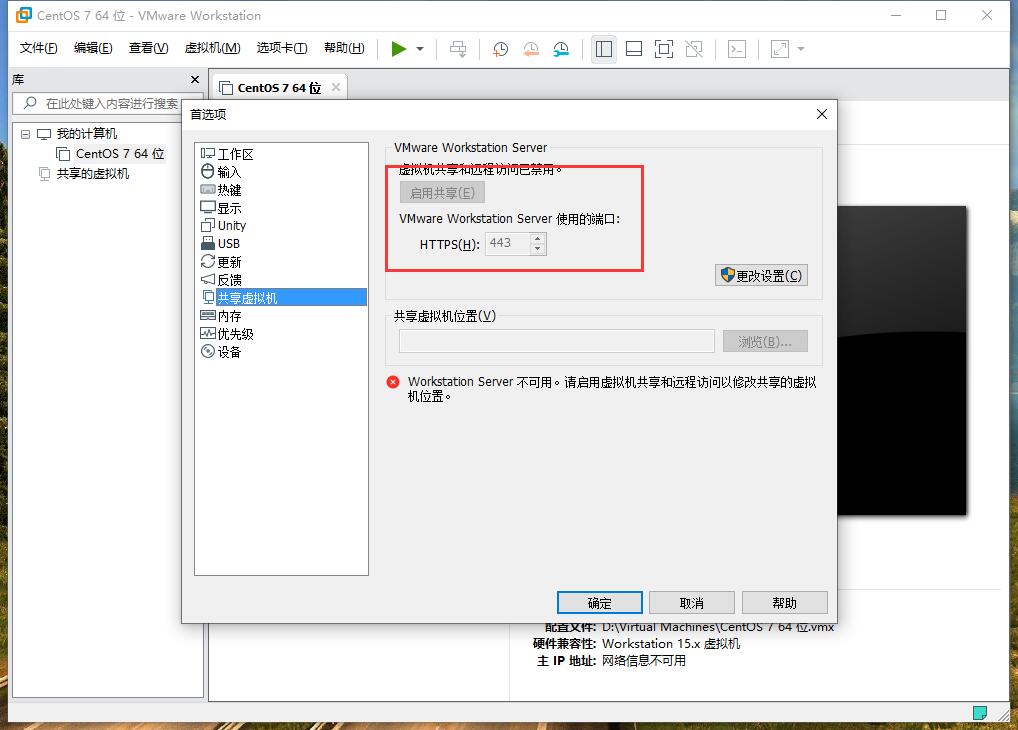Image resolution: width=1018 pixels, height=730 pixels.
Task: Increase HTTPS port with up arrow
Action: (538, 238)
